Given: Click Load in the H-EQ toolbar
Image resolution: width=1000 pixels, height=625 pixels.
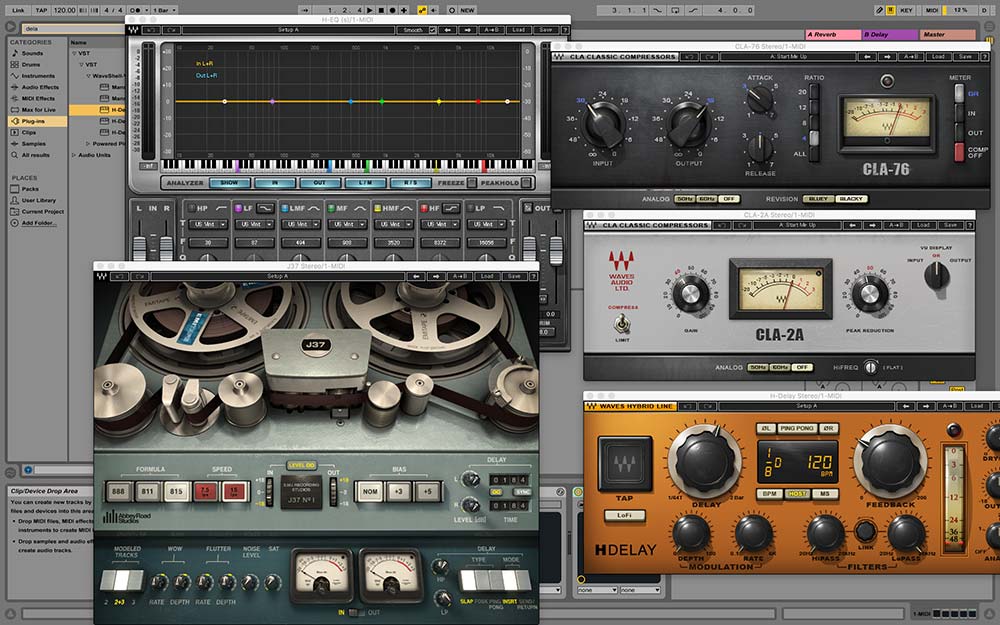Looking at the screenshot, I should pyautogui.click(x=518, y=30).
